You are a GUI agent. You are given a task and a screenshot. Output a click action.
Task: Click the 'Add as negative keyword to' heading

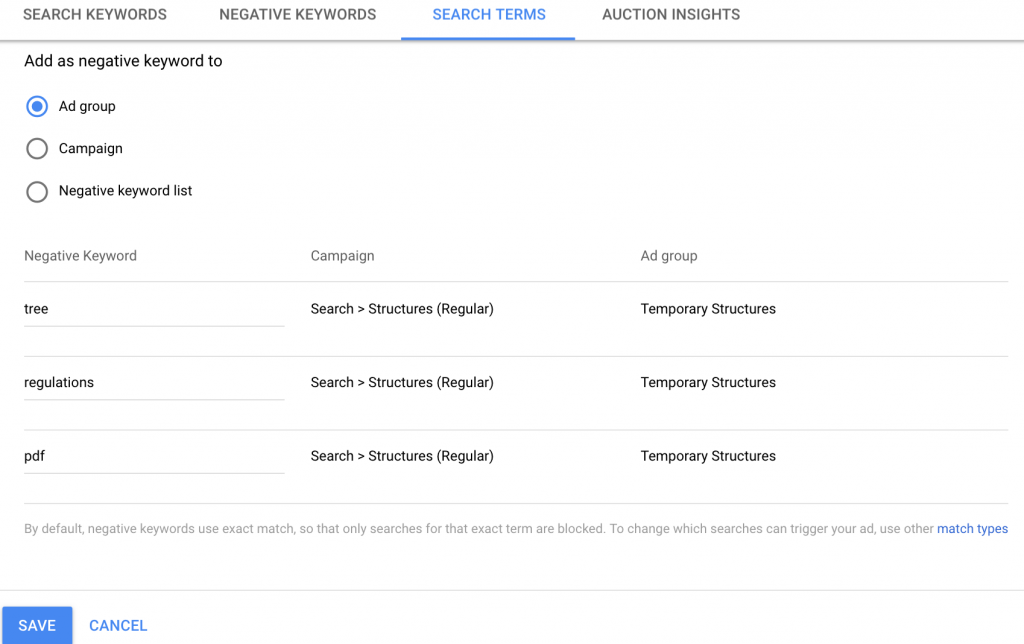pos(123,61)
